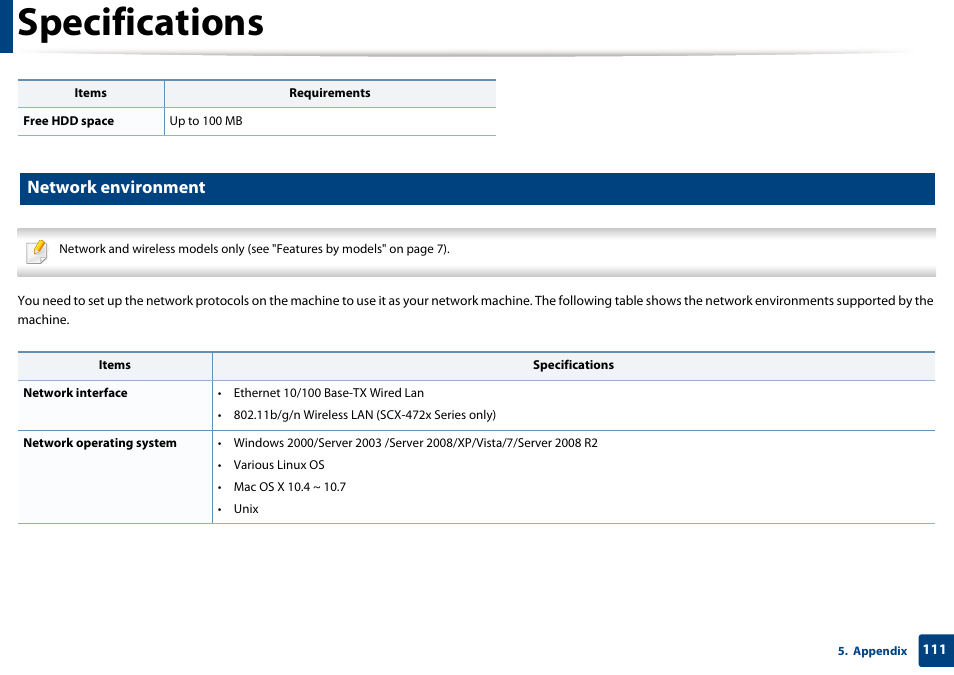
Task: Click the Requirements column header
Action: pyautogui.click(x=330, y=93)
